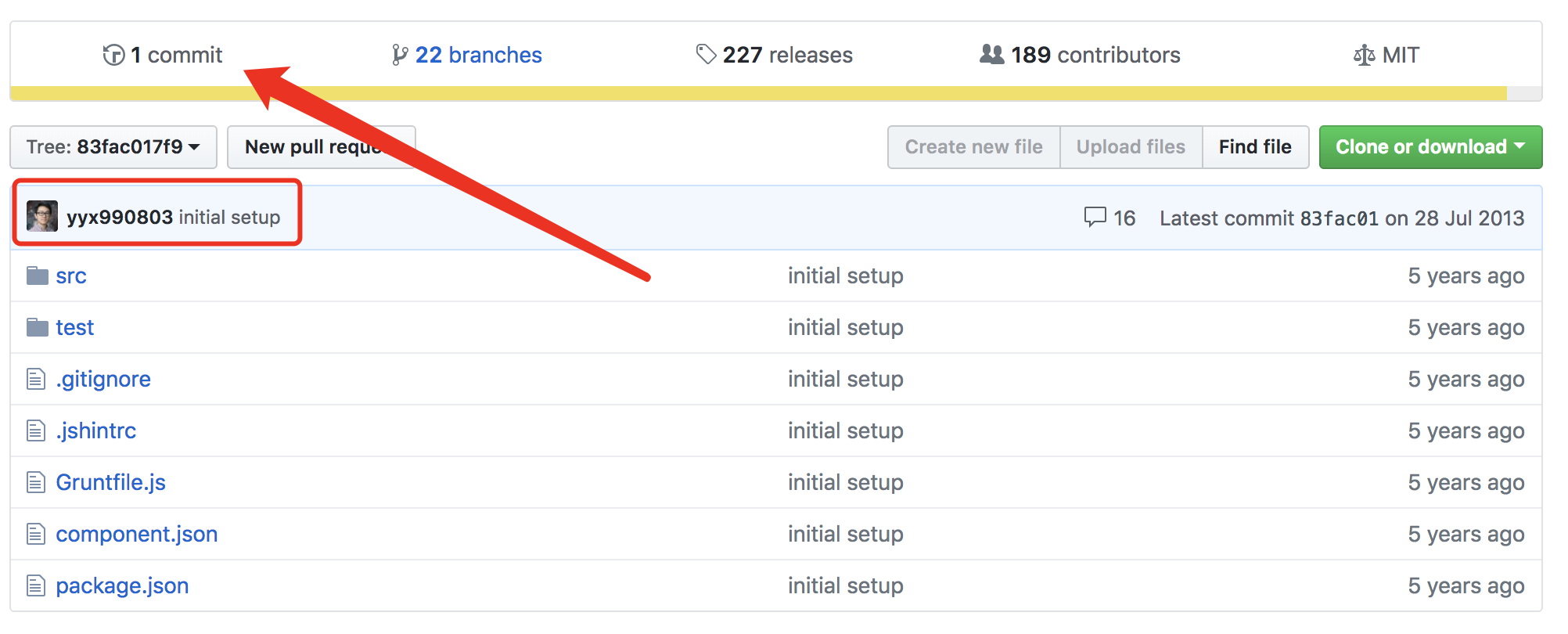Screen dimensions: 1568x634
Task: Open the Tree 83fac017f9 branch dropdown
Action: (x=113, y=147)
